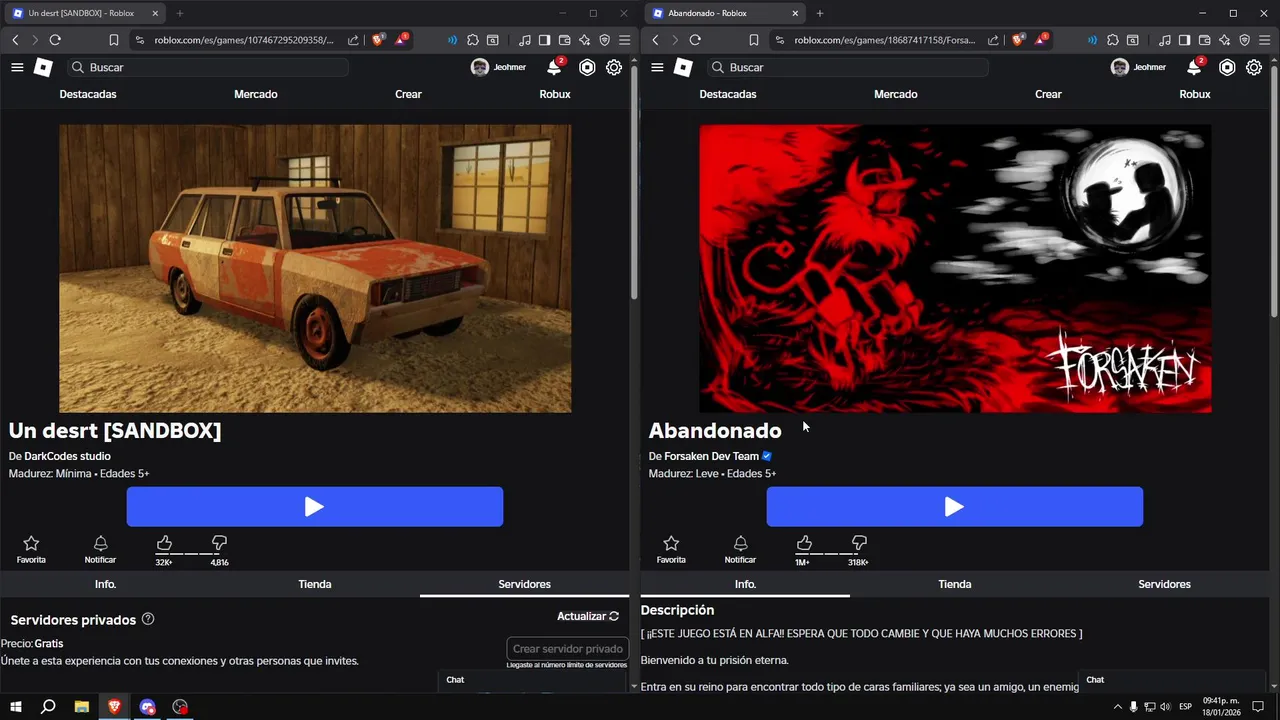
Task: Open the settings gear in the left Roblox window
Action: tap(614, 67)
